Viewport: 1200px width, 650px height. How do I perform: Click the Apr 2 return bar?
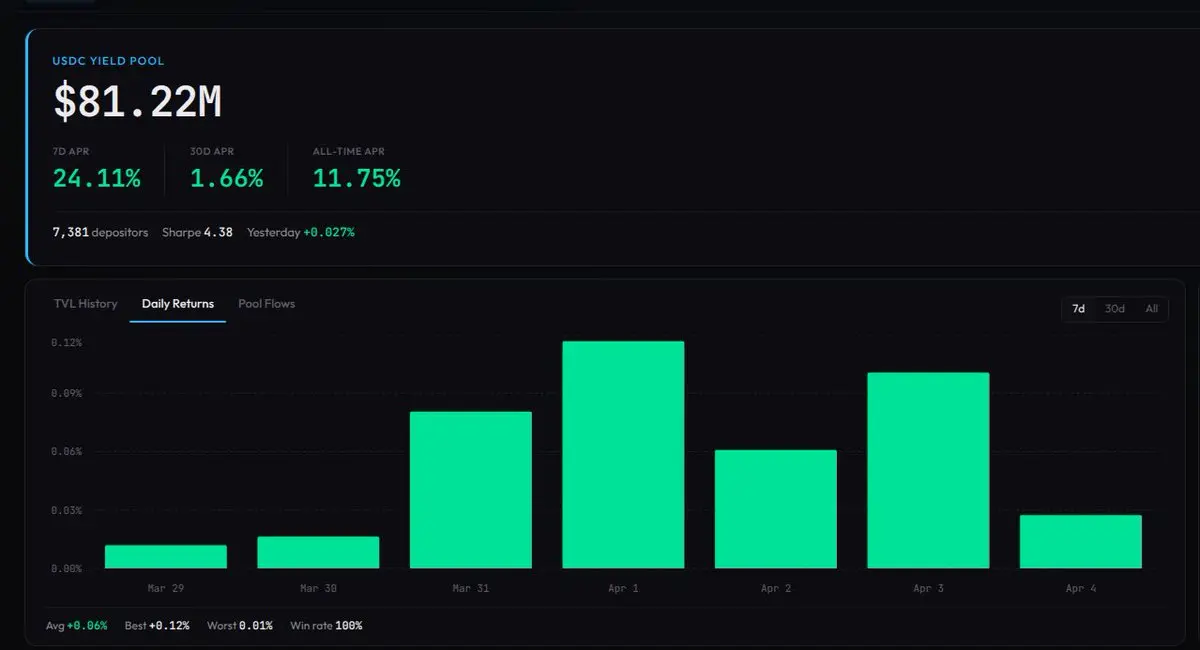pos(776,510)
